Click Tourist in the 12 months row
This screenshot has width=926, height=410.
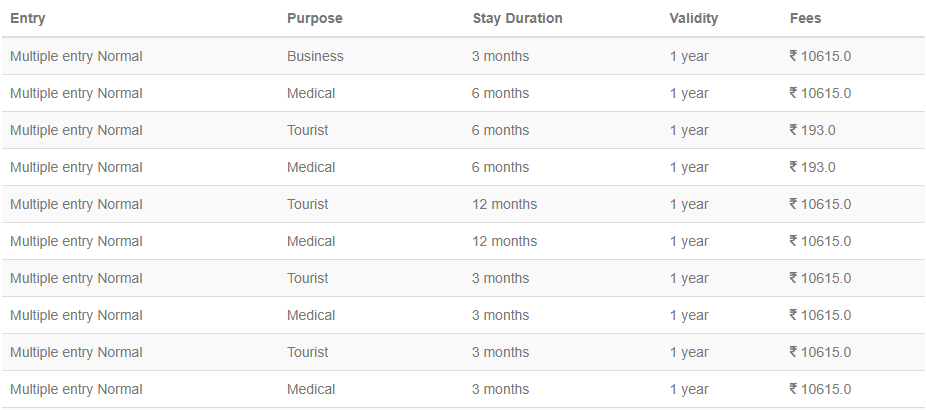click(307, 204)
